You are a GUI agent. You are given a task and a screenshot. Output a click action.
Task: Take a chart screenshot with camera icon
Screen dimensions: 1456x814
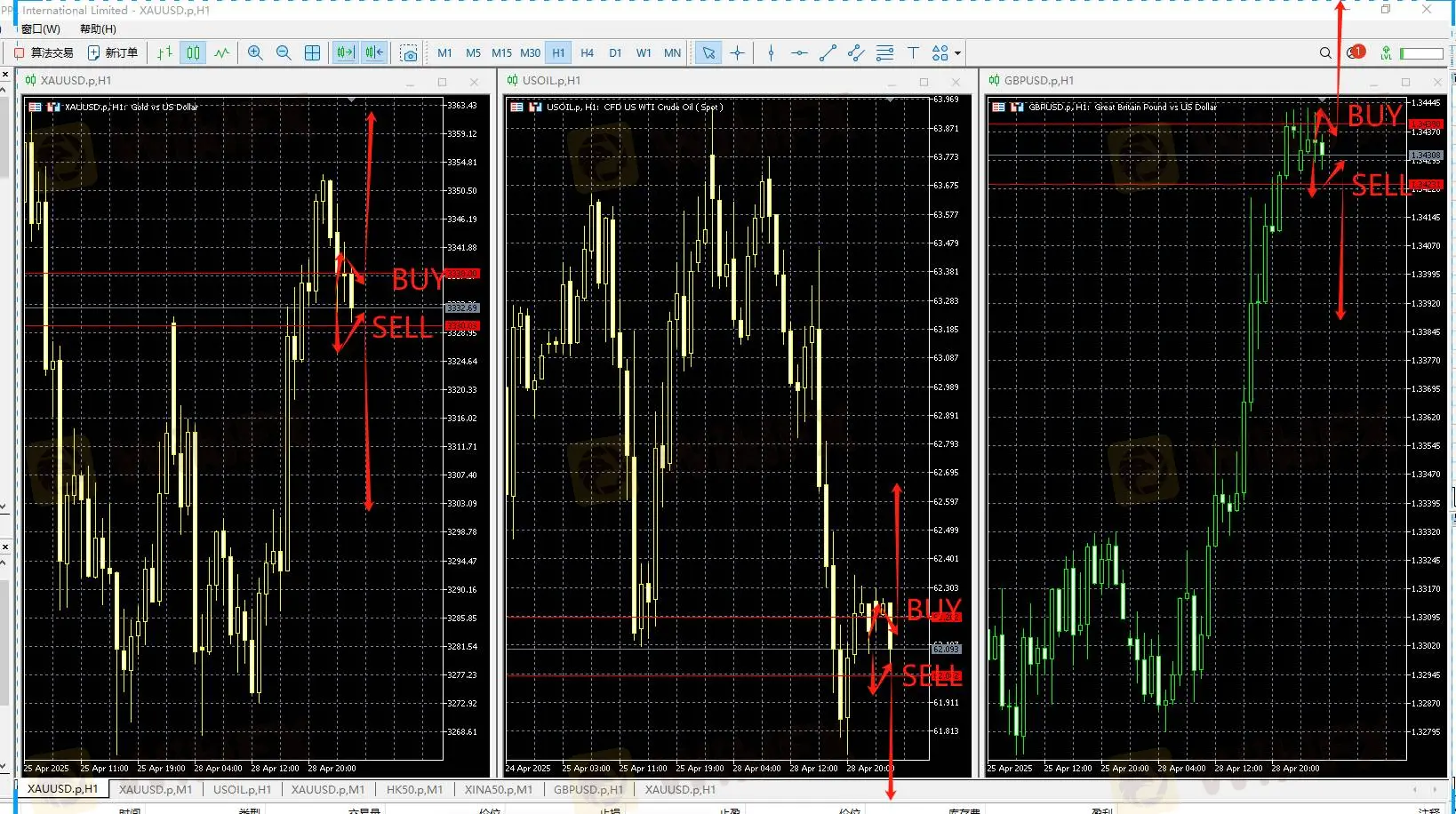click(x=408, y=53)
